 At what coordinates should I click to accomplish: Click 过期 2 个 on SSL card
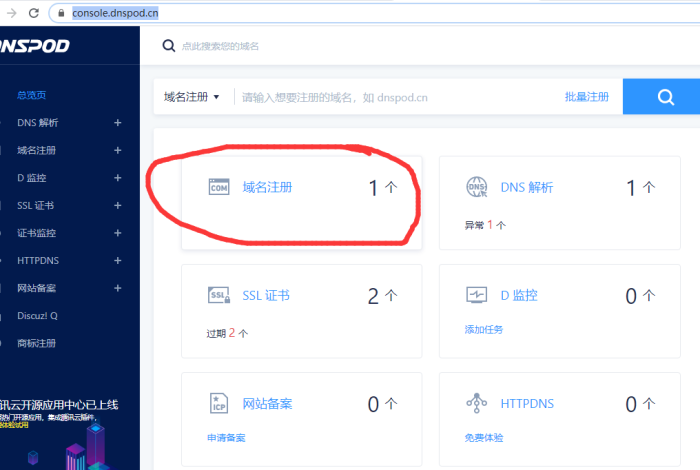(227, 333)
